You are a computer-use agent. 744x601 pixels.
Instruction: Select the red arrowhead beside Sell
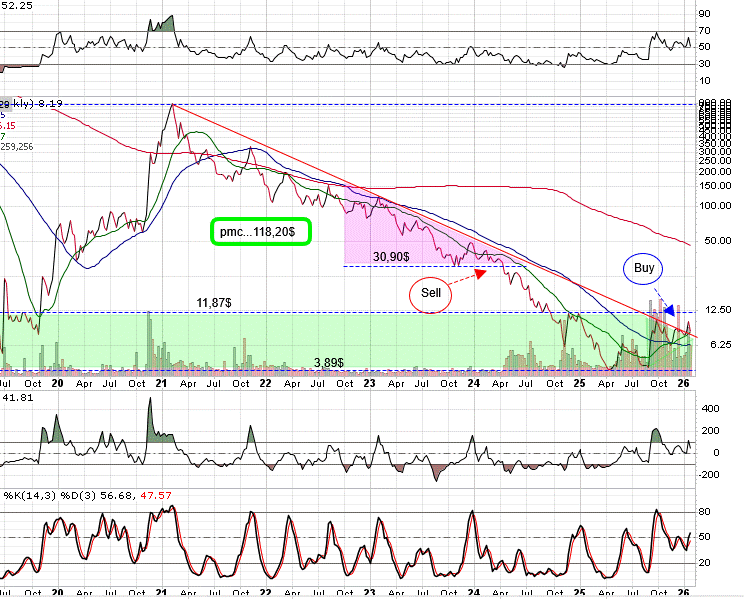coord(481,269)
